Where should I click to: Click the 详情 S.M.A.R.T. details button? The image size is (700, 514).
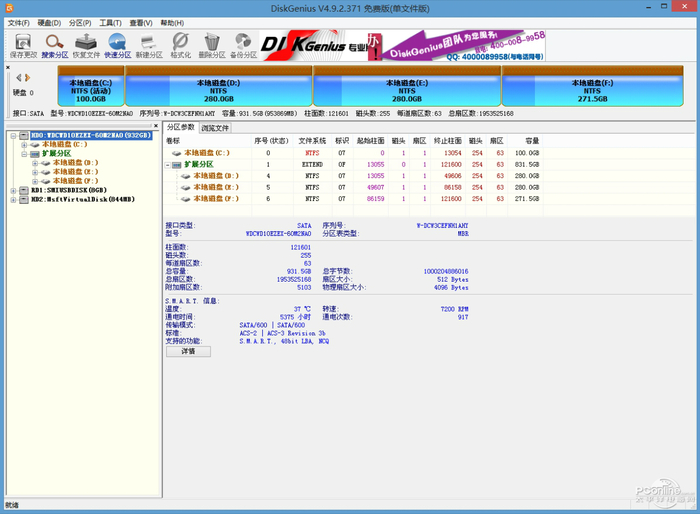[x=188, y=352]
